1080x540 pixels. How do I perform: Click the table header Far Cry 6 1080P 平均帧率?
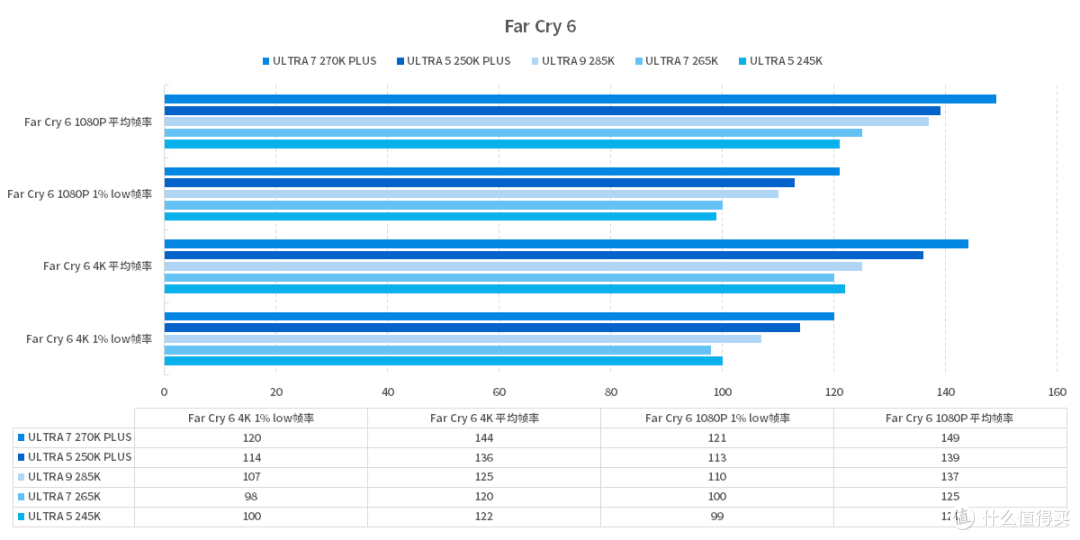949,418
